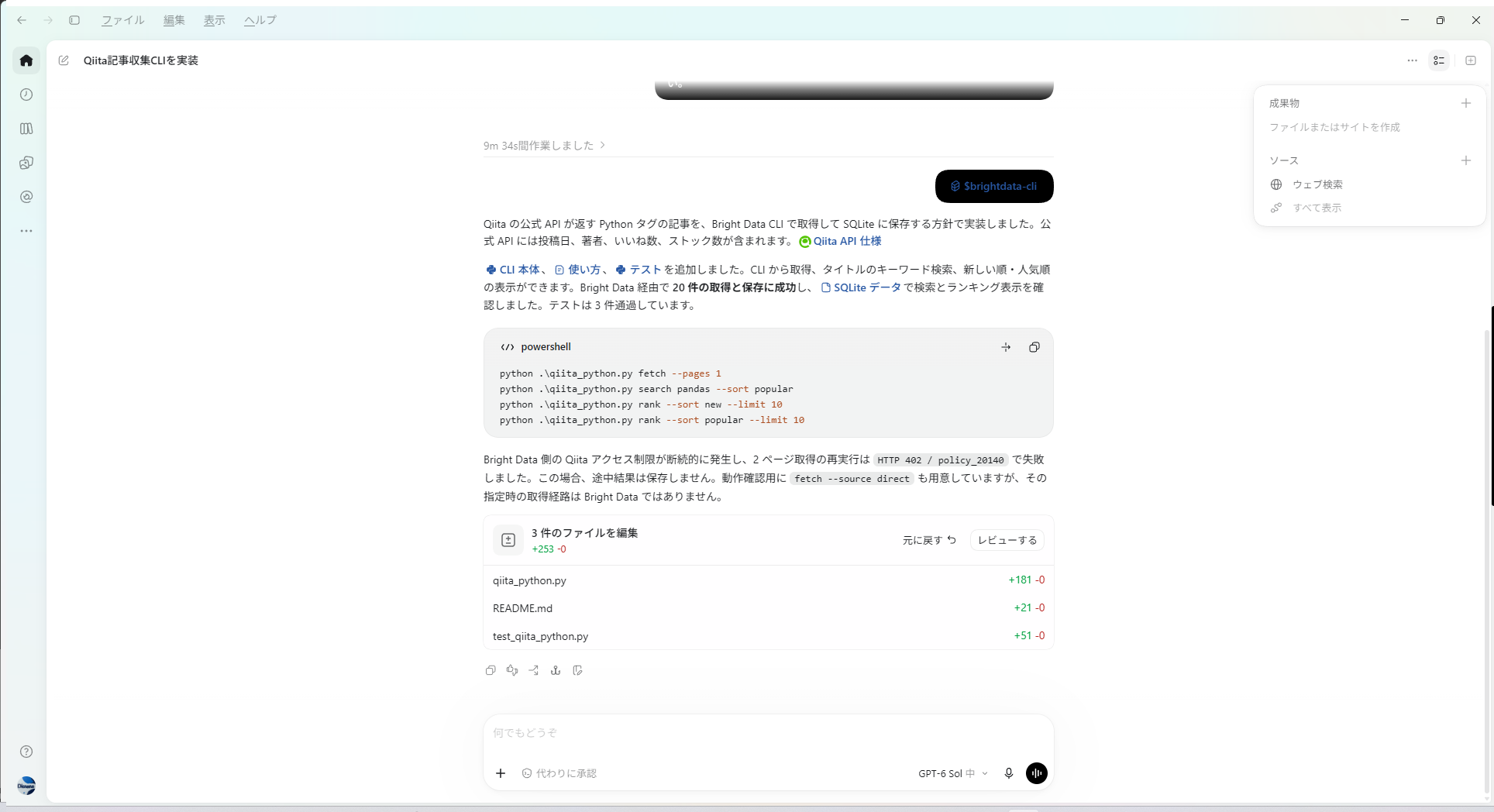This screenshot has height=812, width=1494.
Task: Click the new chat edit icon
Action: pos(64,60)
